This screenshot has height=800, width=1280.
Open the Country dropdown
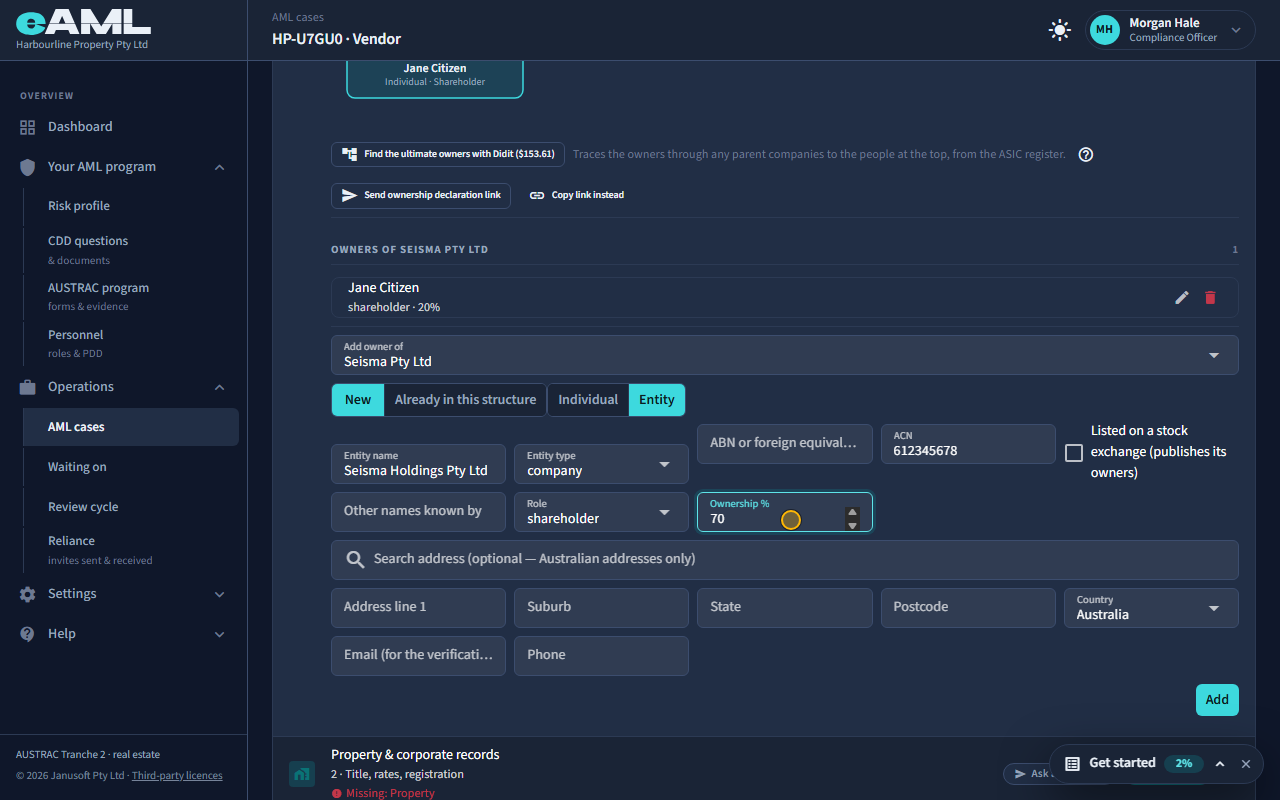coord(1151,608)
